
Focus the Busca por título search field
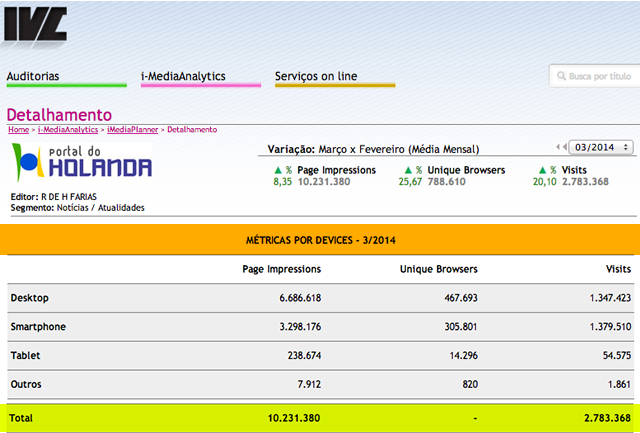[x=598, y=76]
